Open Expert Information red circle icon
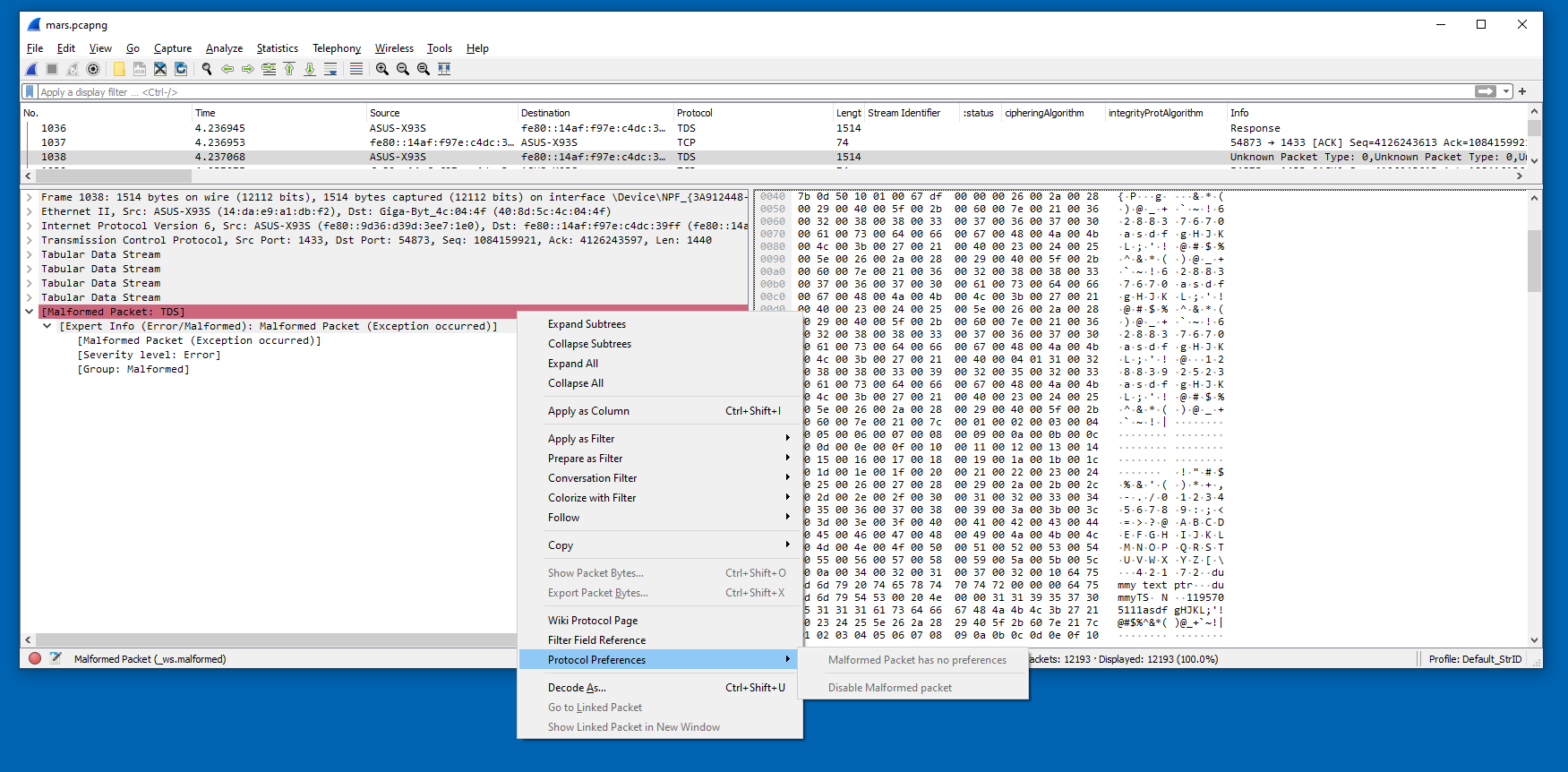Screen dimensions: 1568x772 pyautogui.click(x=35, y=658)
